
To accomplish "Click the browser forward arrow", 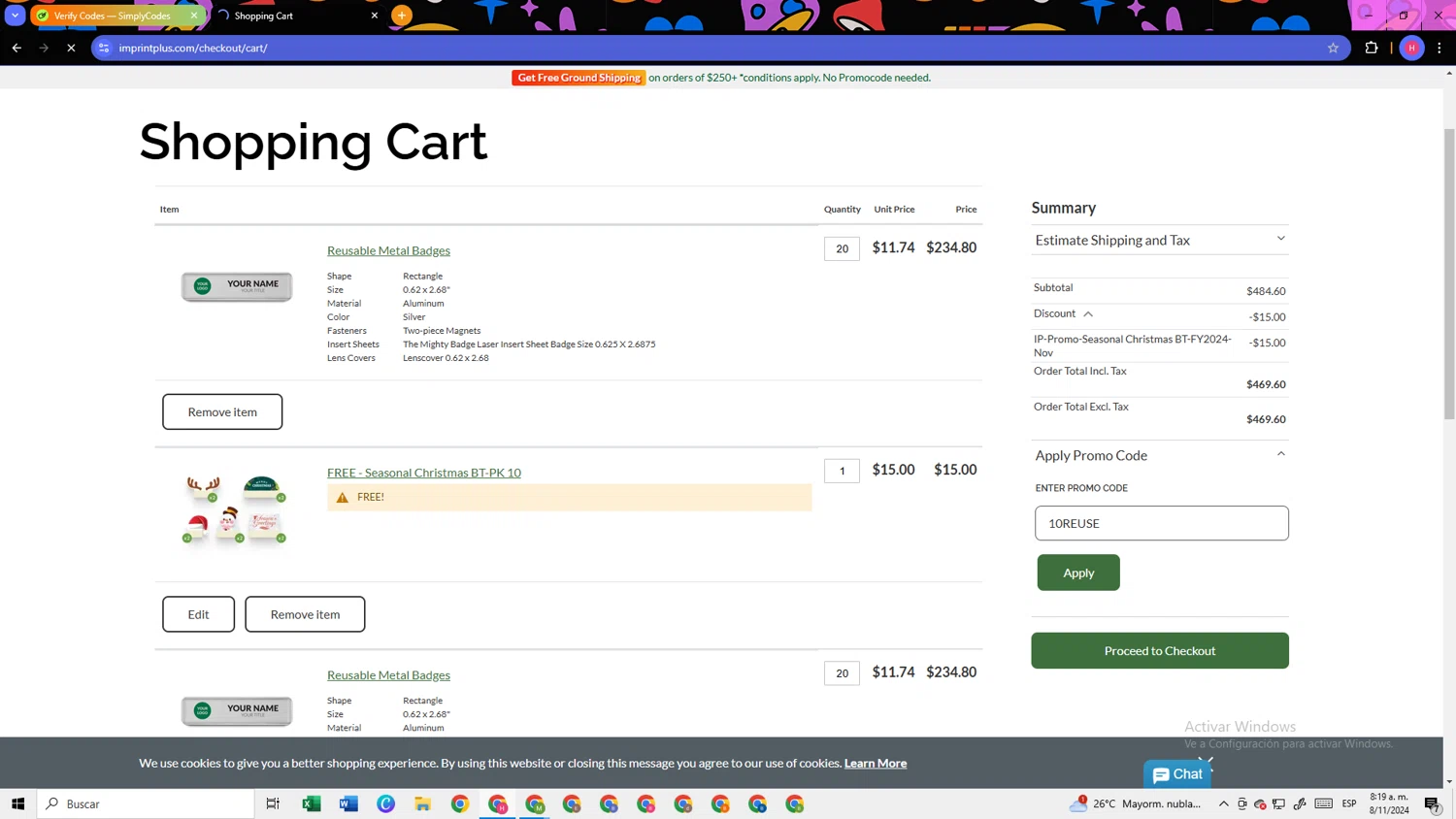I will coord(44,48).
